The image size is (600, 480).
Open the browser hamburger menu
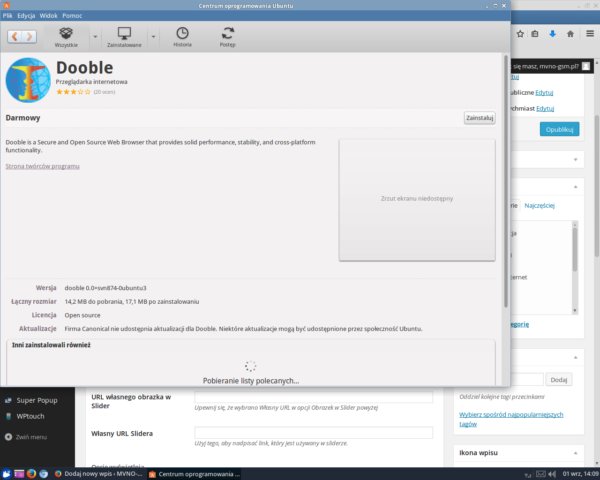pos(590,34)
